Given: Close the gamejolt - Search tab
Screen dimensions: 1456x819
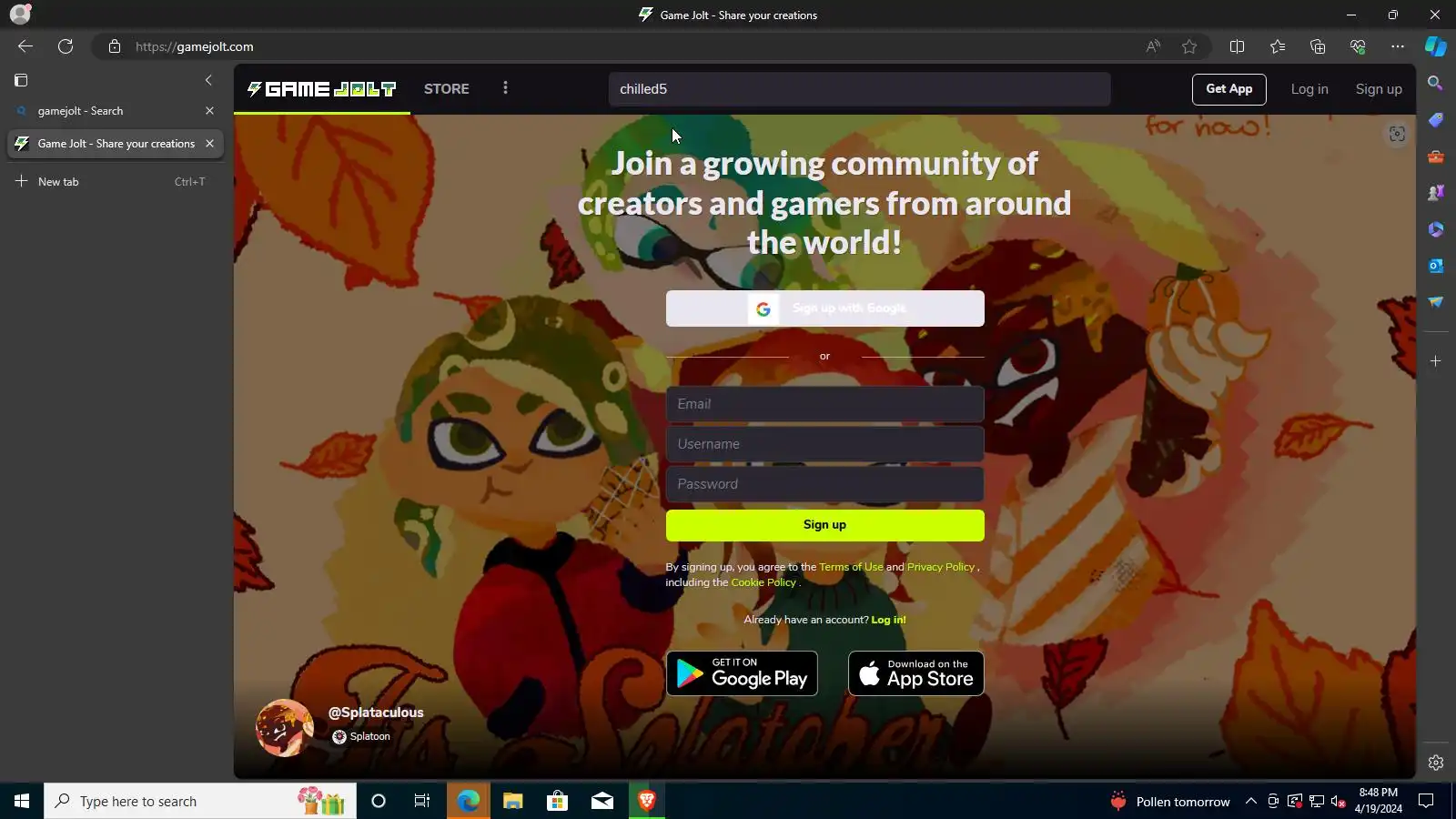Looking at the screenshot, I should pos(209,111).
